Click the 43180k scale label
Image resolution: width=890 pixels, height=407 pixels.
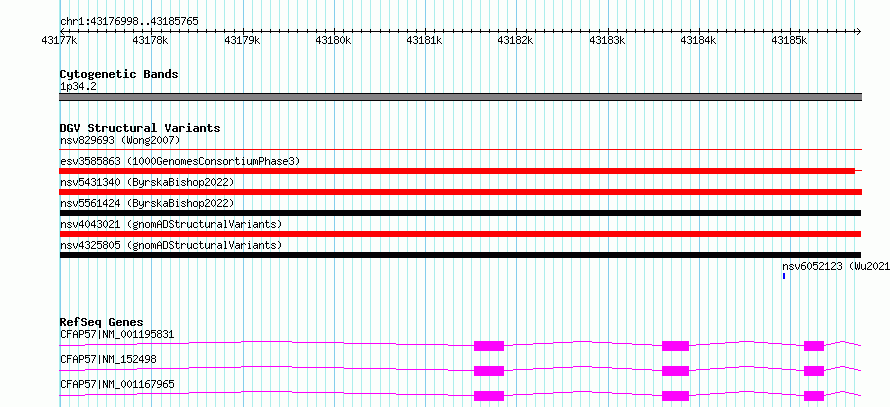333,40
